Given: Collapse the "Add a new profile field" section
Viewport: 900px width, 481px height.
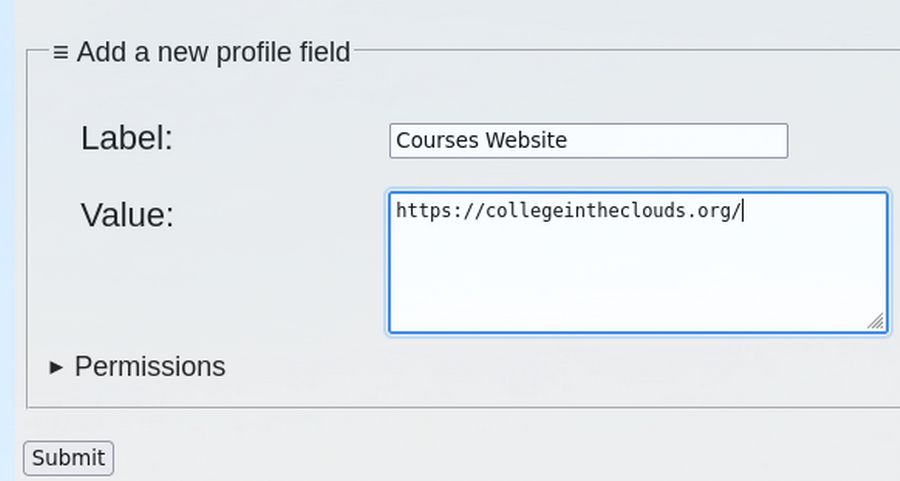Looking at the screenshot, I should point(213,52).
